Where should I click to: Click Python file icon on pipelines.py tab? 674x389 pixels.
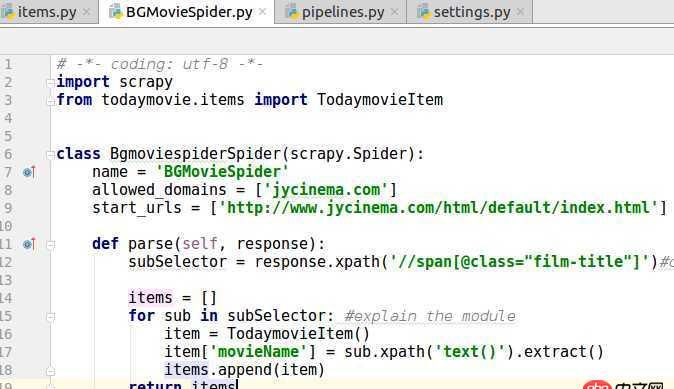(x=292, y=12)
